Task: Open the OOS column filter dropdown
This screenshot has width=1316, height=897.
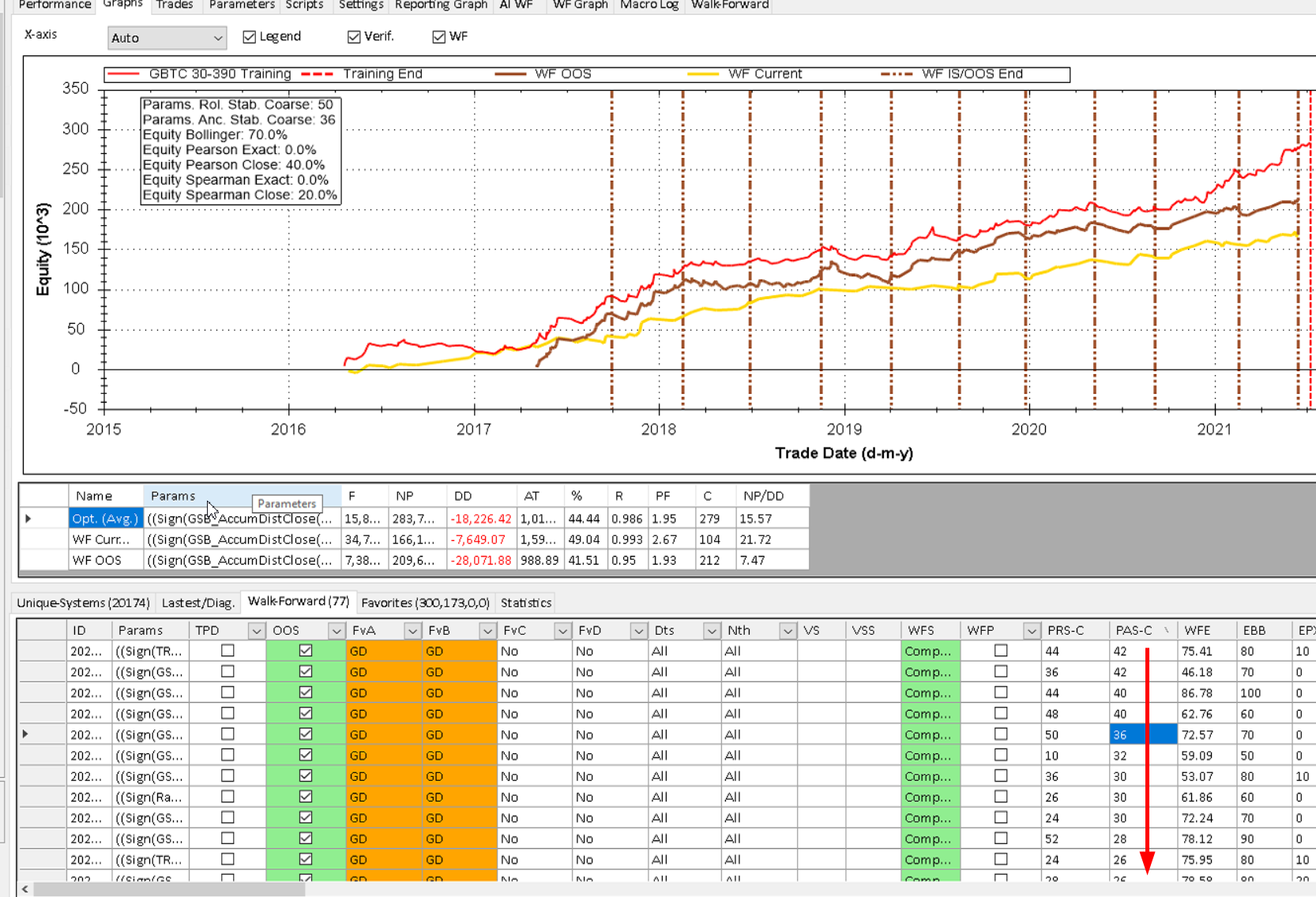Action: (x=336, y=631)
